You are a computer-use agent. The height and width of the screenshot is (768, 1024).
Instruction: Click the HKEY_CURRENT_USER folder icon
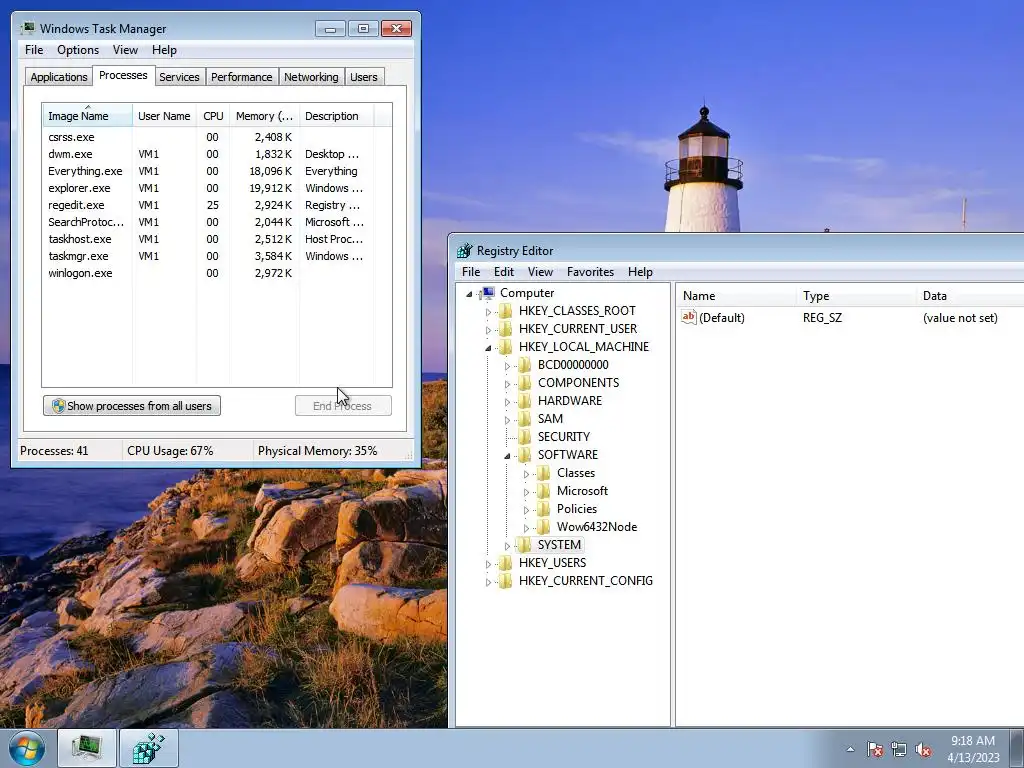505,329
